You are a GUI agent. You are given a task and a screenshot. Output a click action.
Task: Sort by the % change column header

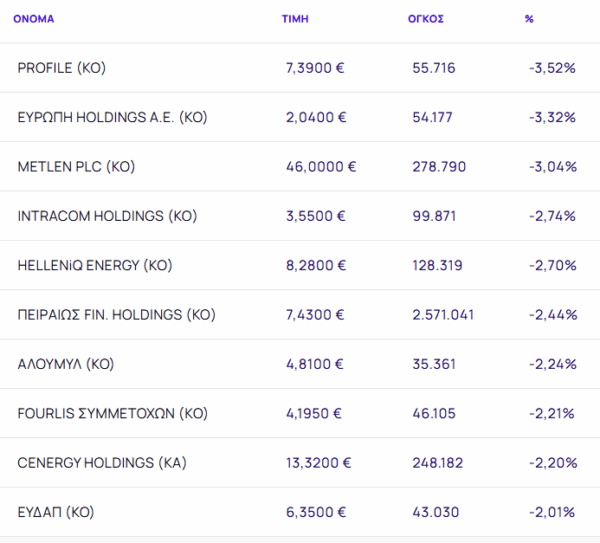(529, 19)
